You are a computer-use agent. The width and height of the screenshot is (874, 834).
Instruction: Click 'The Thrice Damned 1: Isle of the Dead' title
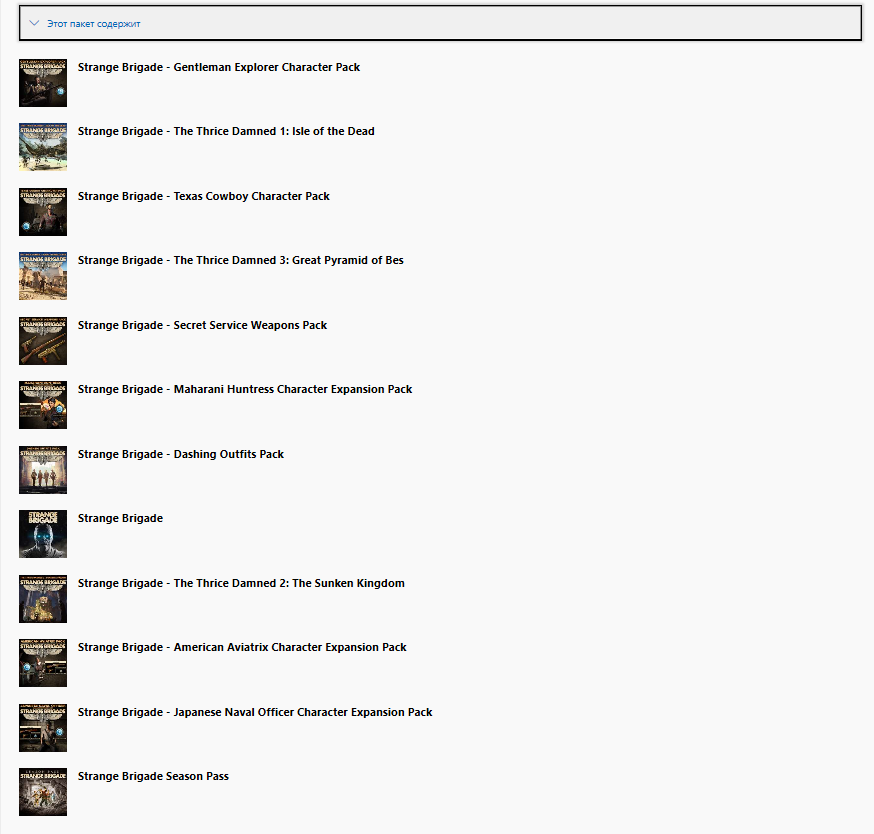point(226,132)
